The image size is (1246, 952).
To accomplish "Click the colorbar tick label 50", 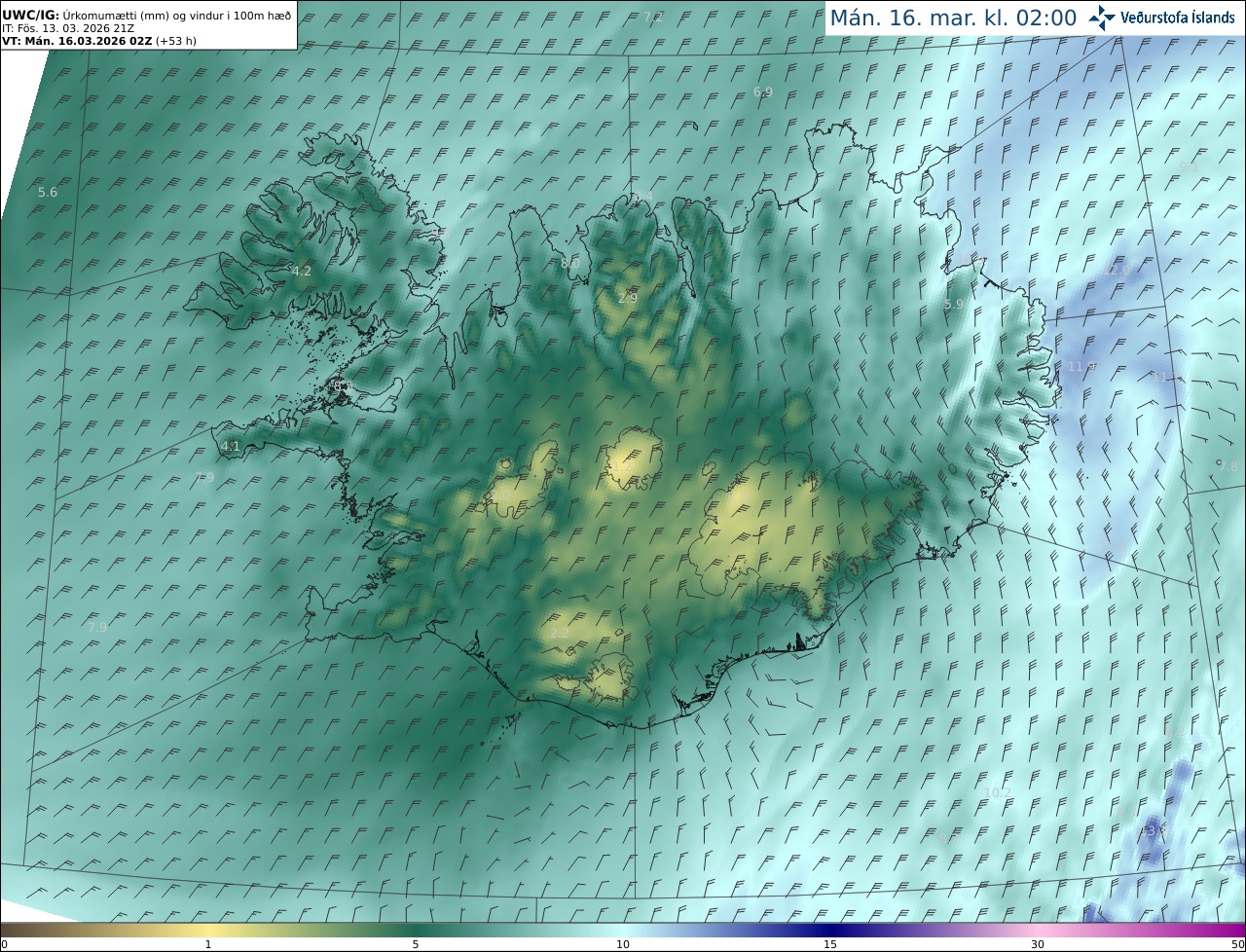I will click(1238, 945).
